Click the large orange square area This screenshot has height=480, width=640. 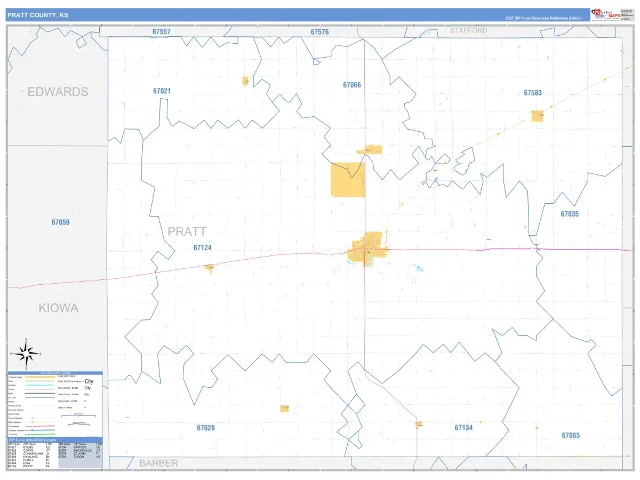[x=348, y=180]
